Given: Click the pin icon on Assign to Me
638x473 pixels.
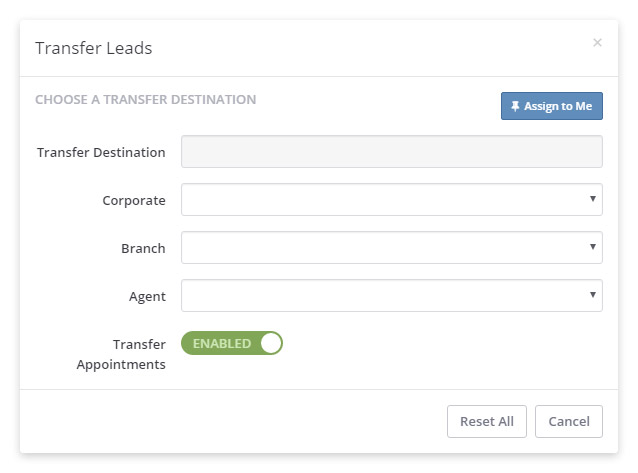Looking at the screenshot, I should (515, 106).
